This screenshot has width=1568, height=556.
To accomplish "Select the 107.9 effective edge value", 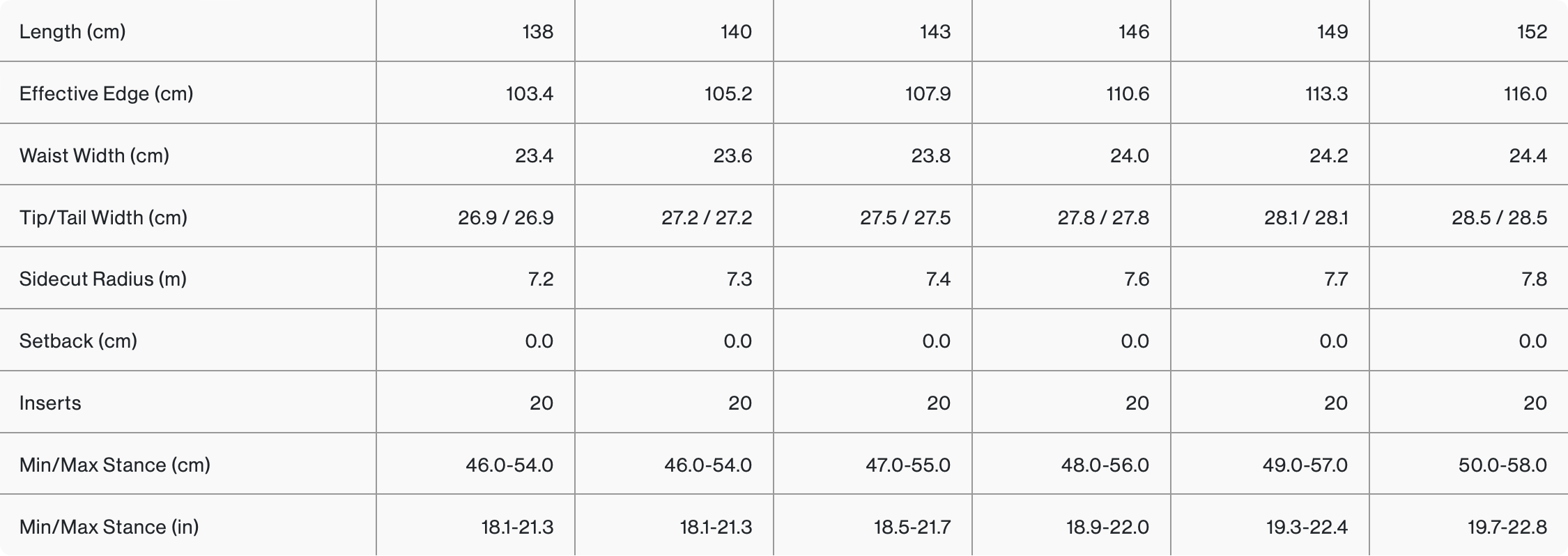I will coord(928,94).
